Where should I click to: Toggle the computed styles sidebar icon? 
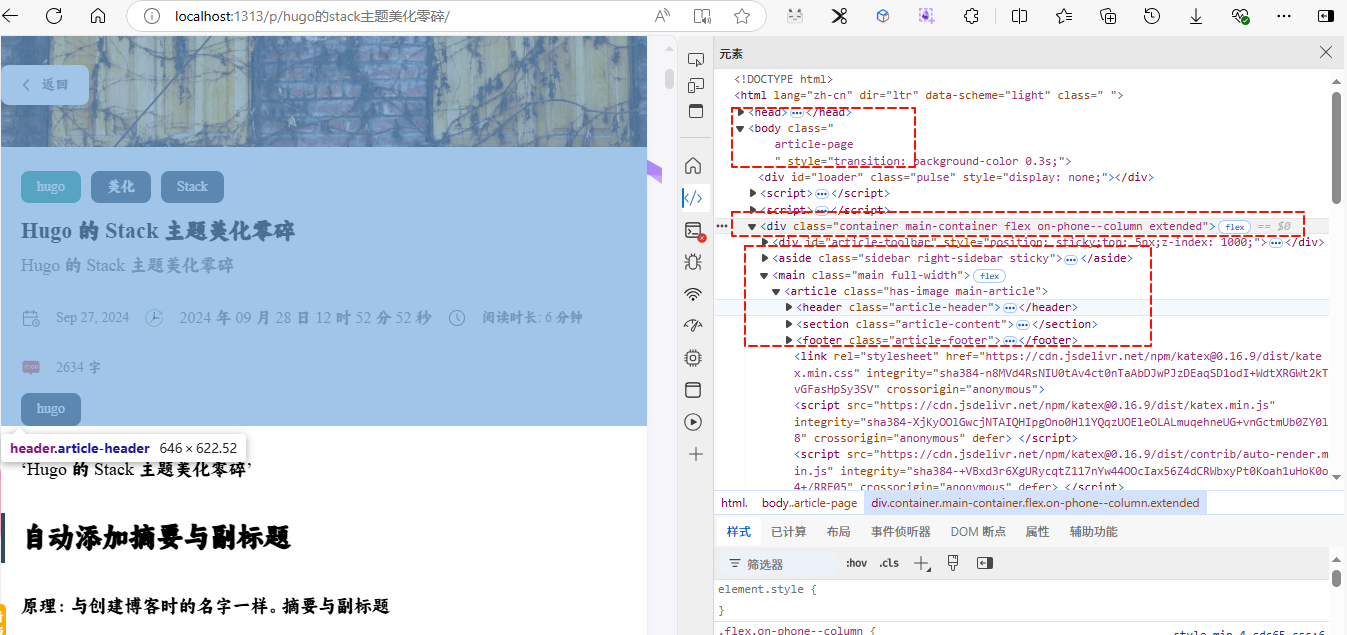tap(984, 563)
